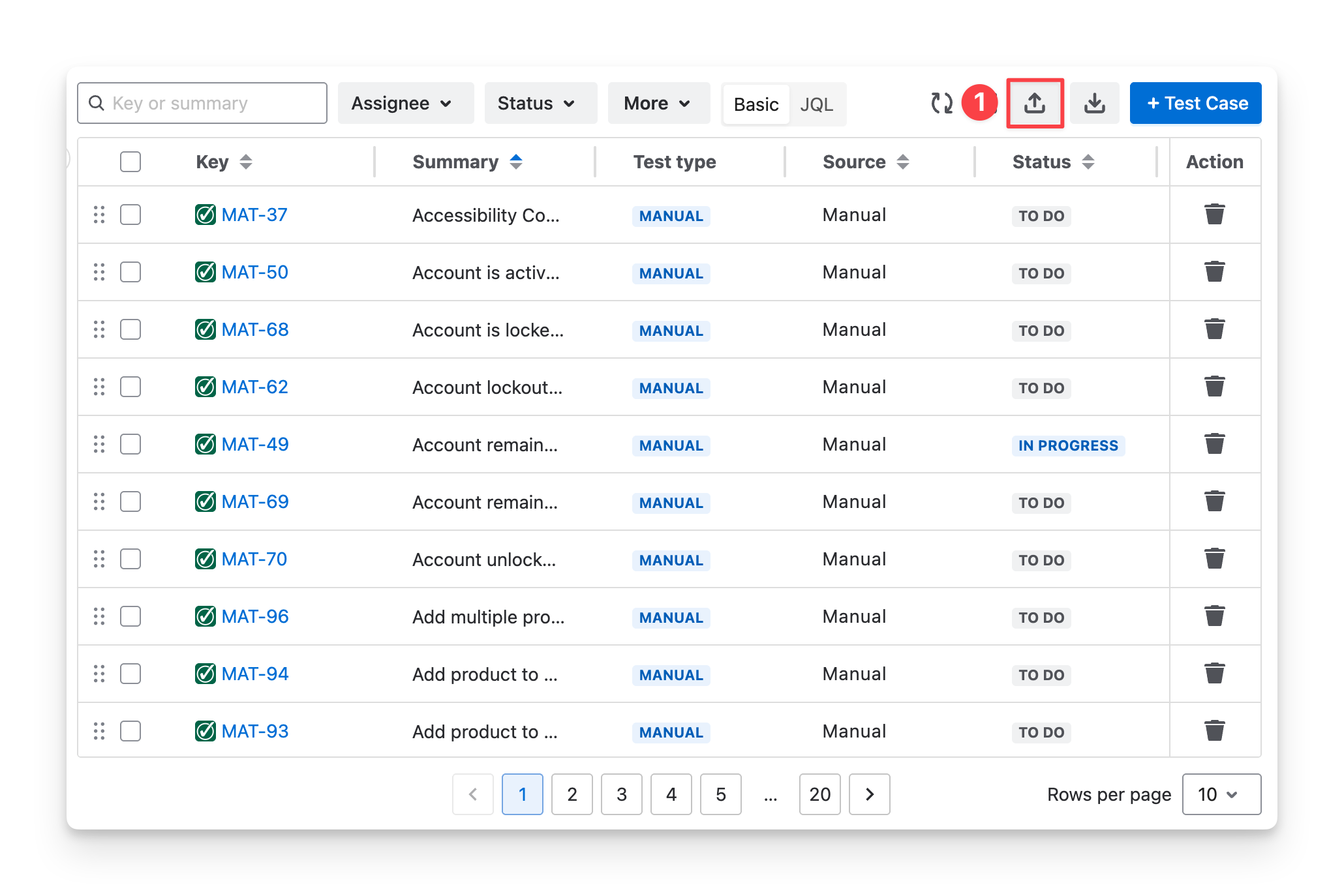Delete test case MAT-50
The image size is (1344, 896).
(x=1214, y=271)
